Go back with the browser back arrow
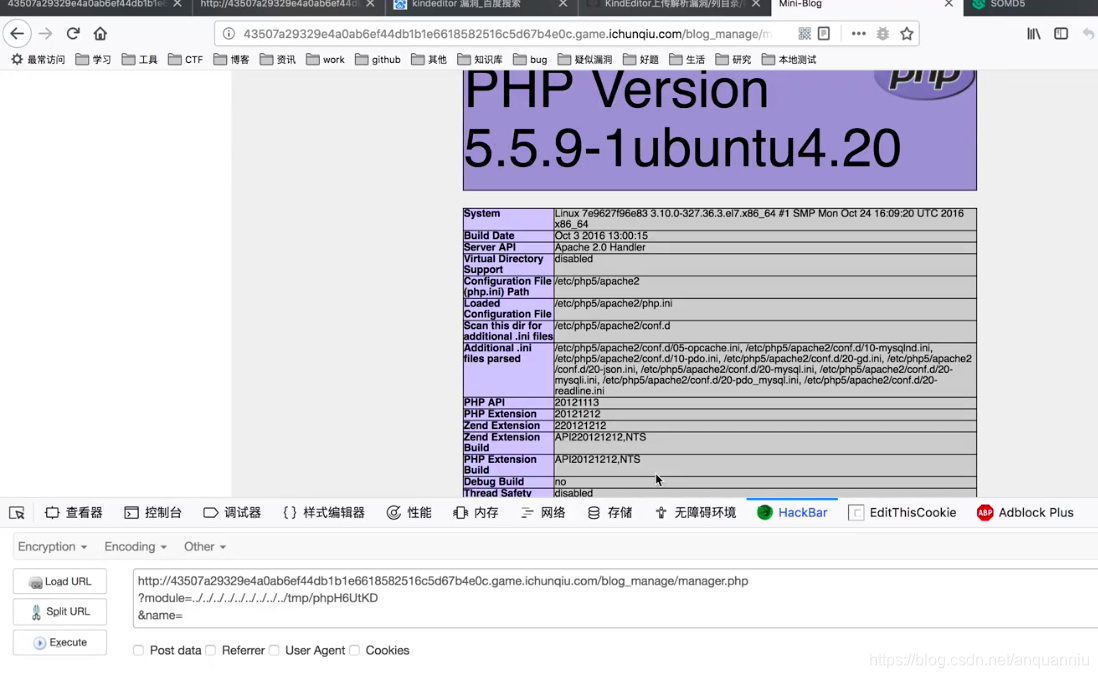The image size is (1098, 678). point(17,34)
